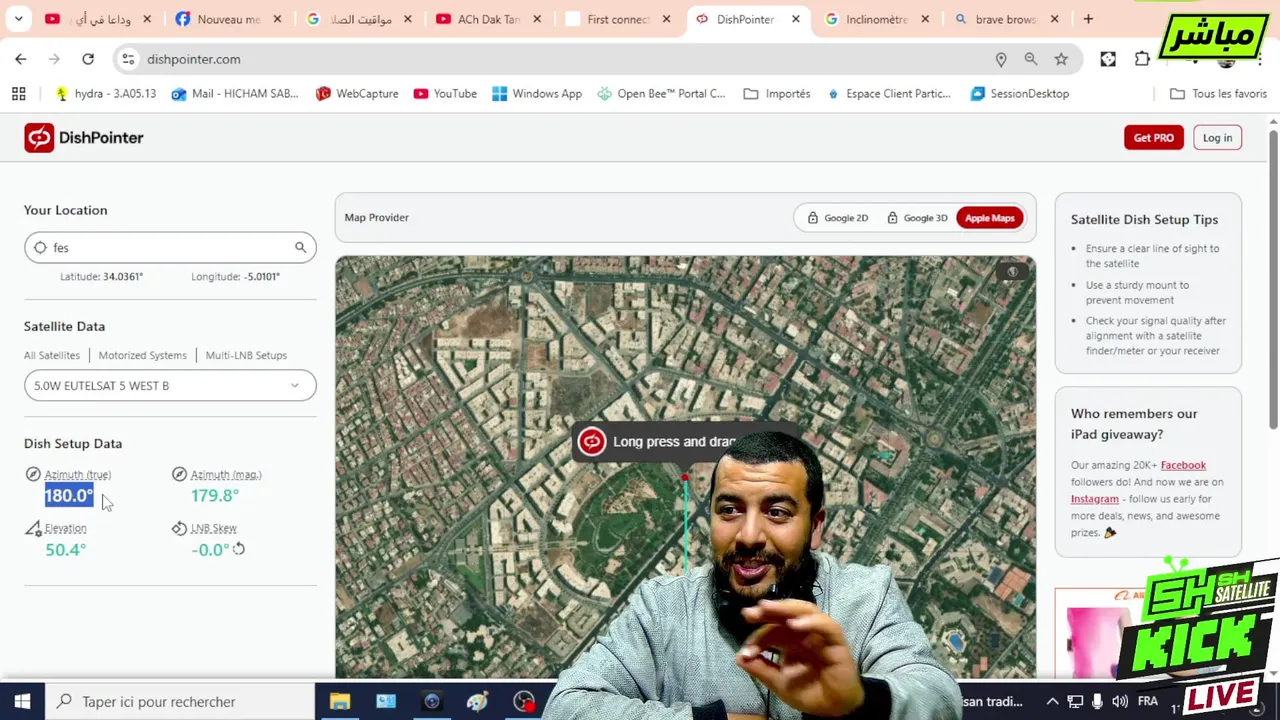The height and width of the screenshot is (720, 1280).
Task: Select Google 2D map provider
Action: [x=837, y=218]
